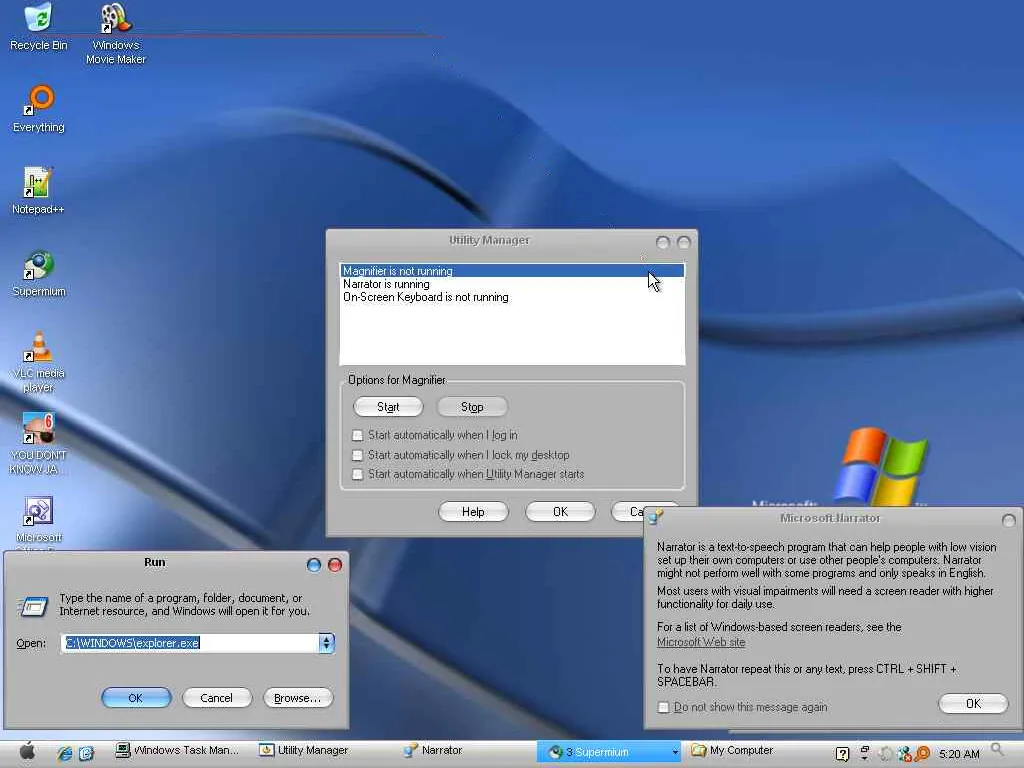Click OK button in Utility Manager
Viewport: 1024px width, 768px height.
point(560,511)
